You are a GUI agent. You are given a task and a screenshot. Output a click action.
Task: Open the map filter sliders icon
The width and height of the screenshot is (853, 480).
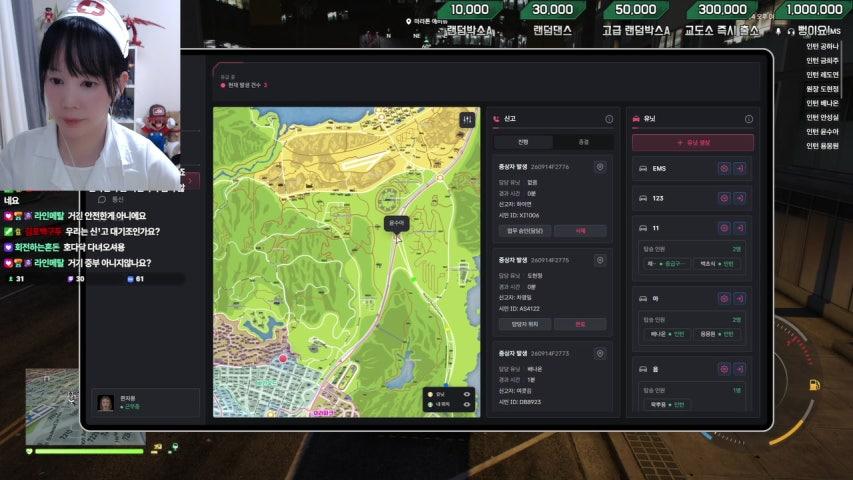point(467,120)
